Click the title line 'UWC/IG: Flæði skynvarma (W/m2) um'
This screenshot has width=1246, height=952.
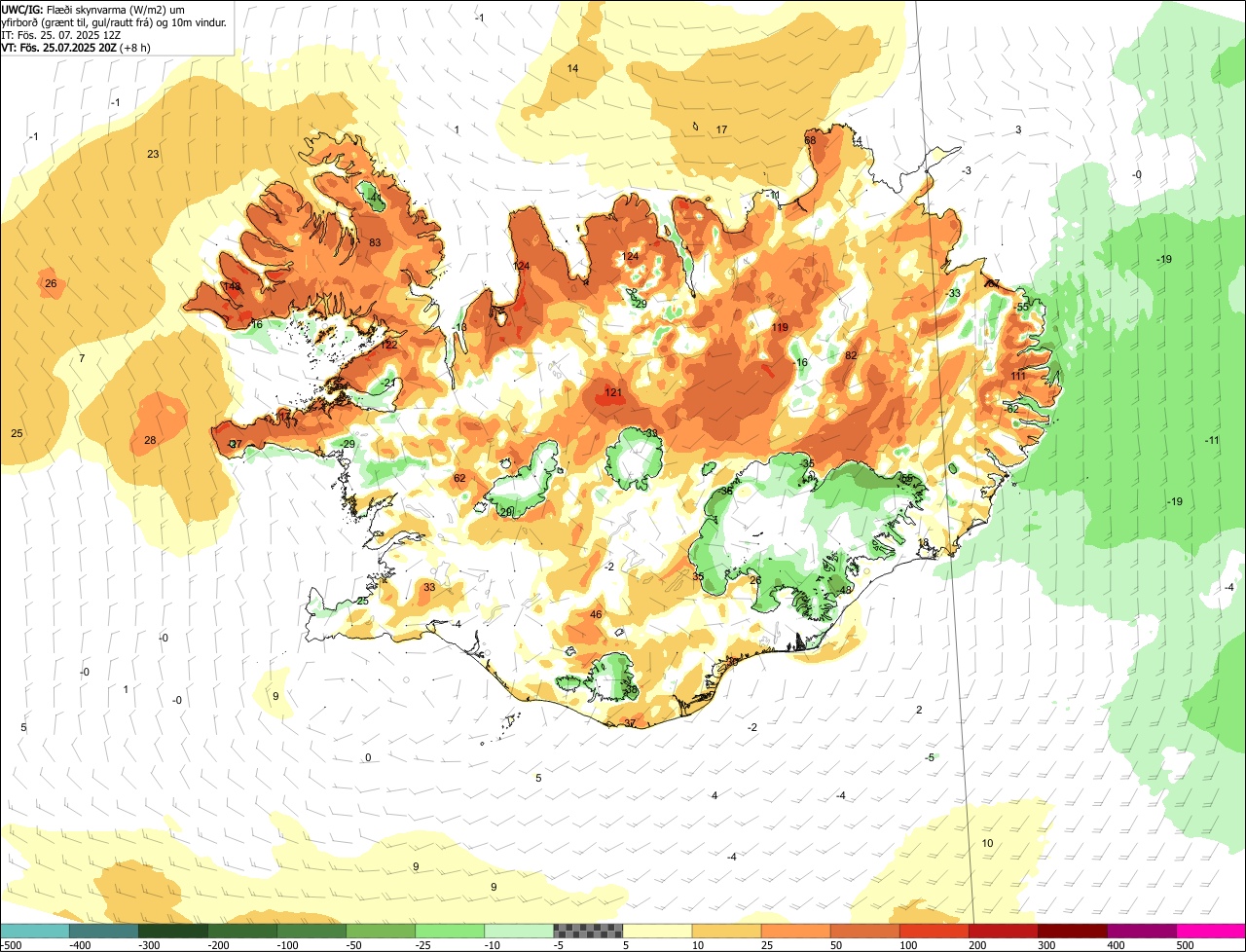click(x=94, y=9)
